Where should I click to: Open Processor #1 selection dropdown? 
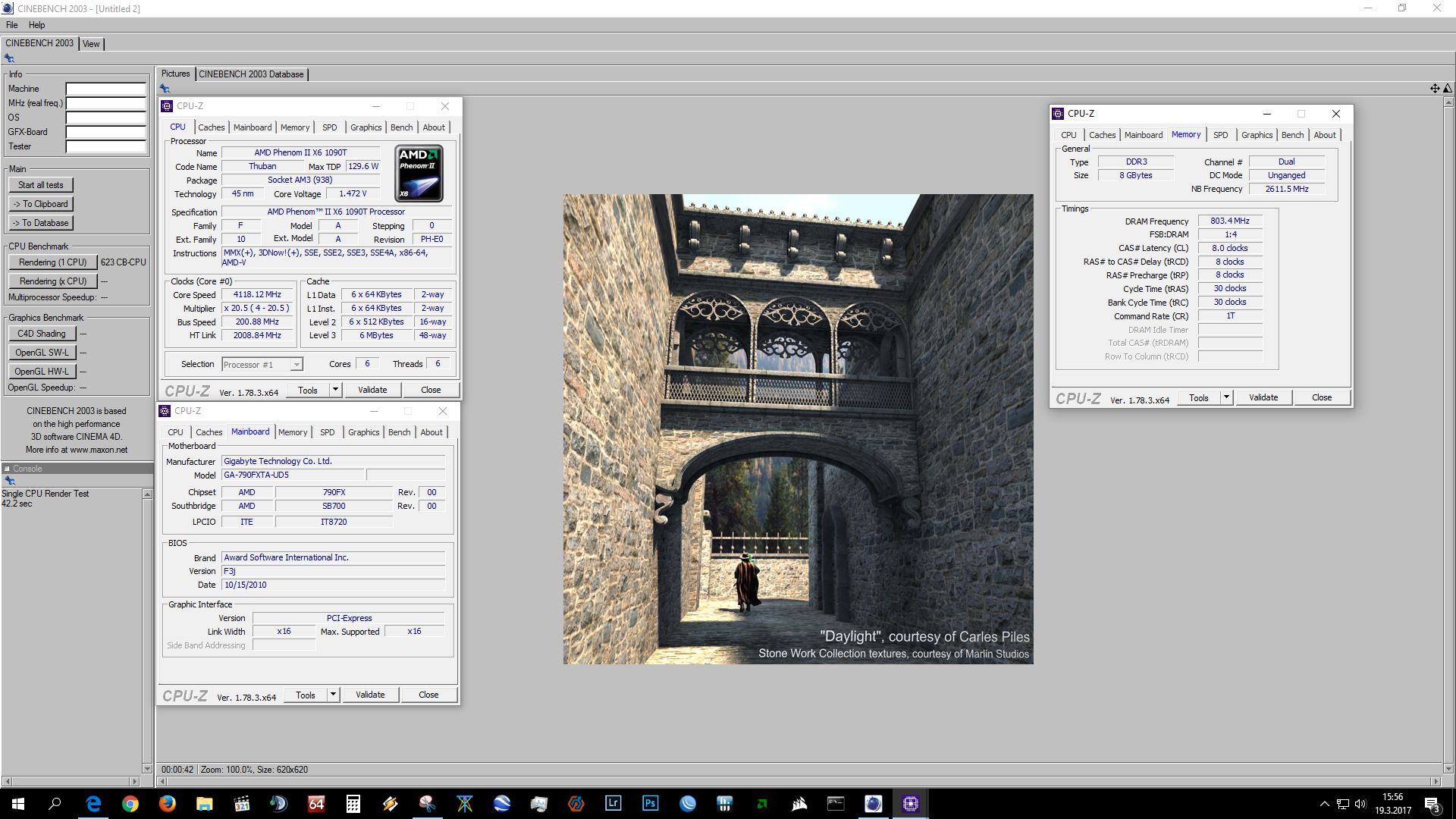262,365
